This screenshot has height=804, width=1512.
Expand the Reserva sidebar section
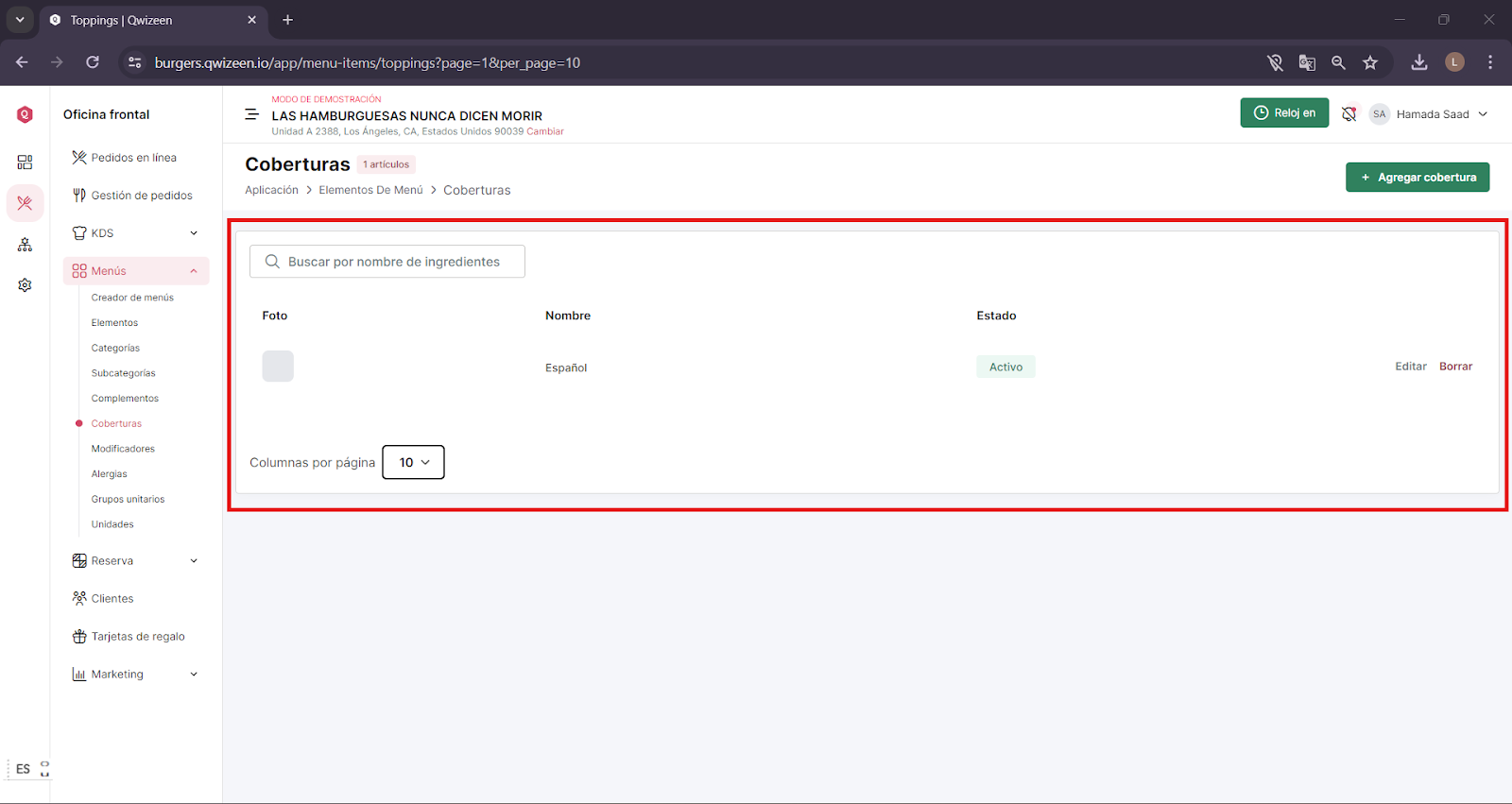click(x=136, y=561)
